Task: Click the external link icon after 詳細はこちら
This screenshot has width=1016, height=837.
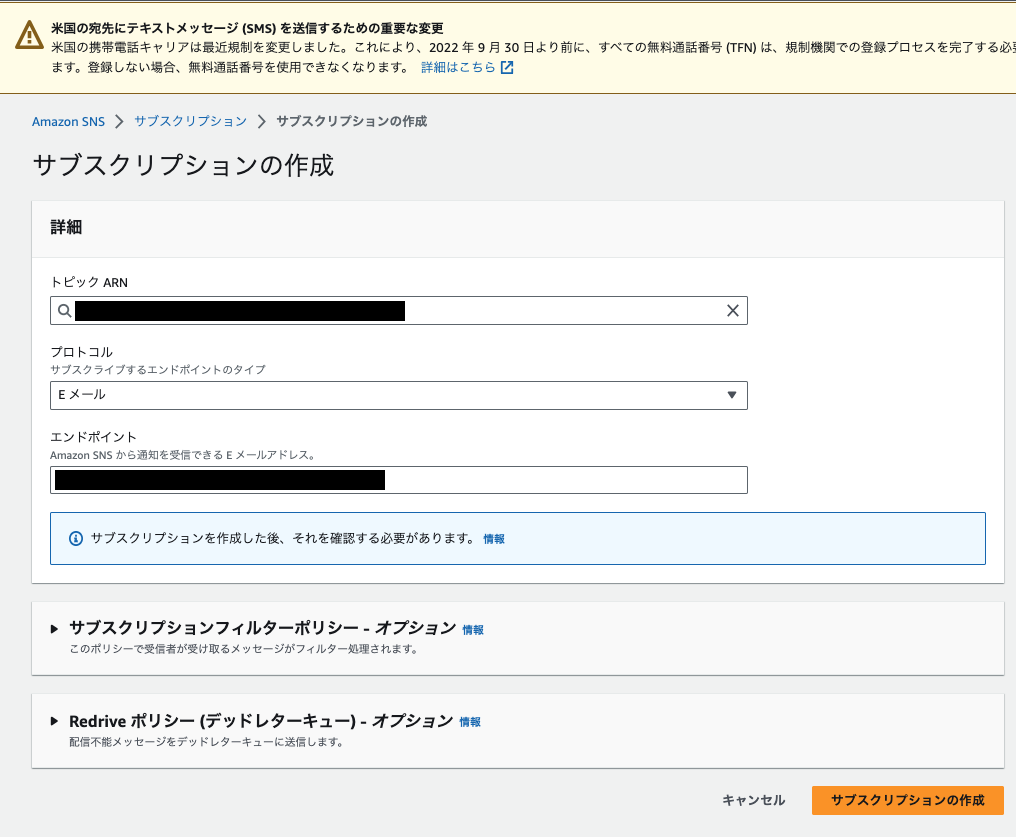Action: click(x=505, y=66)
